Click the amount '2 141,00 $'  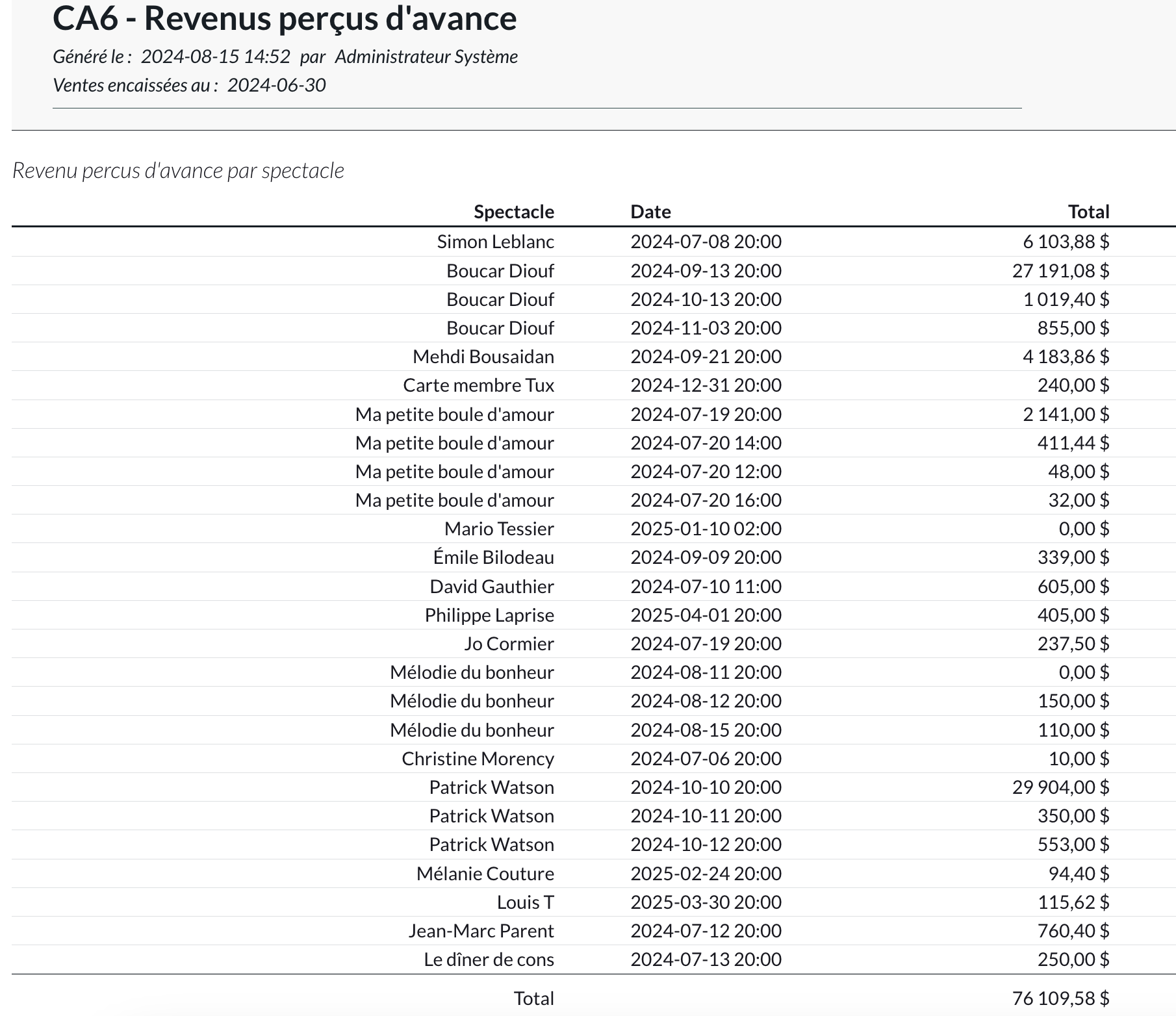tap(1066, 414)
